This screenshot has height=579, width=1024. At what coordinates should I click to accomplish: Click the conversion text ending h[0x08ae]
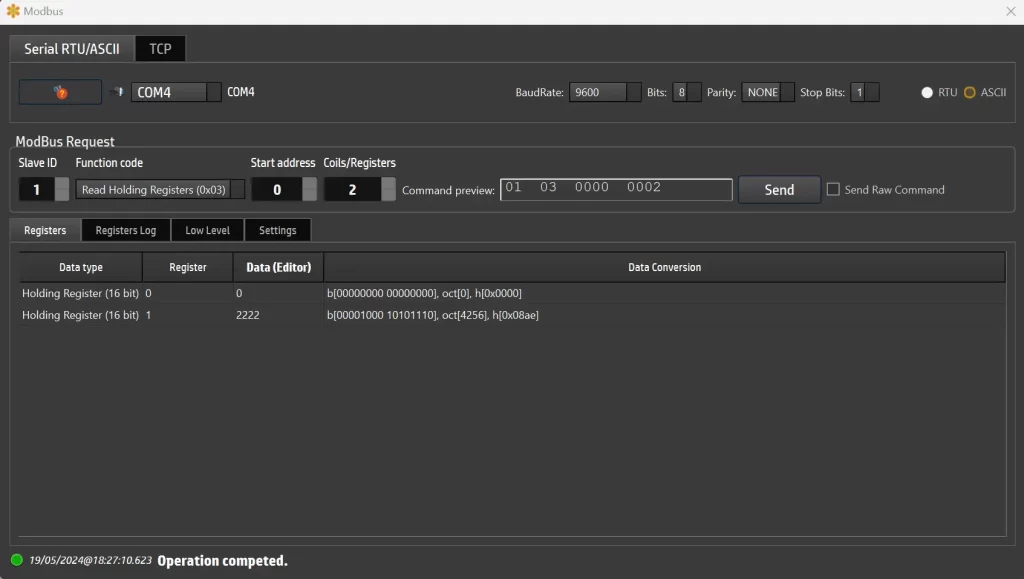432,315
